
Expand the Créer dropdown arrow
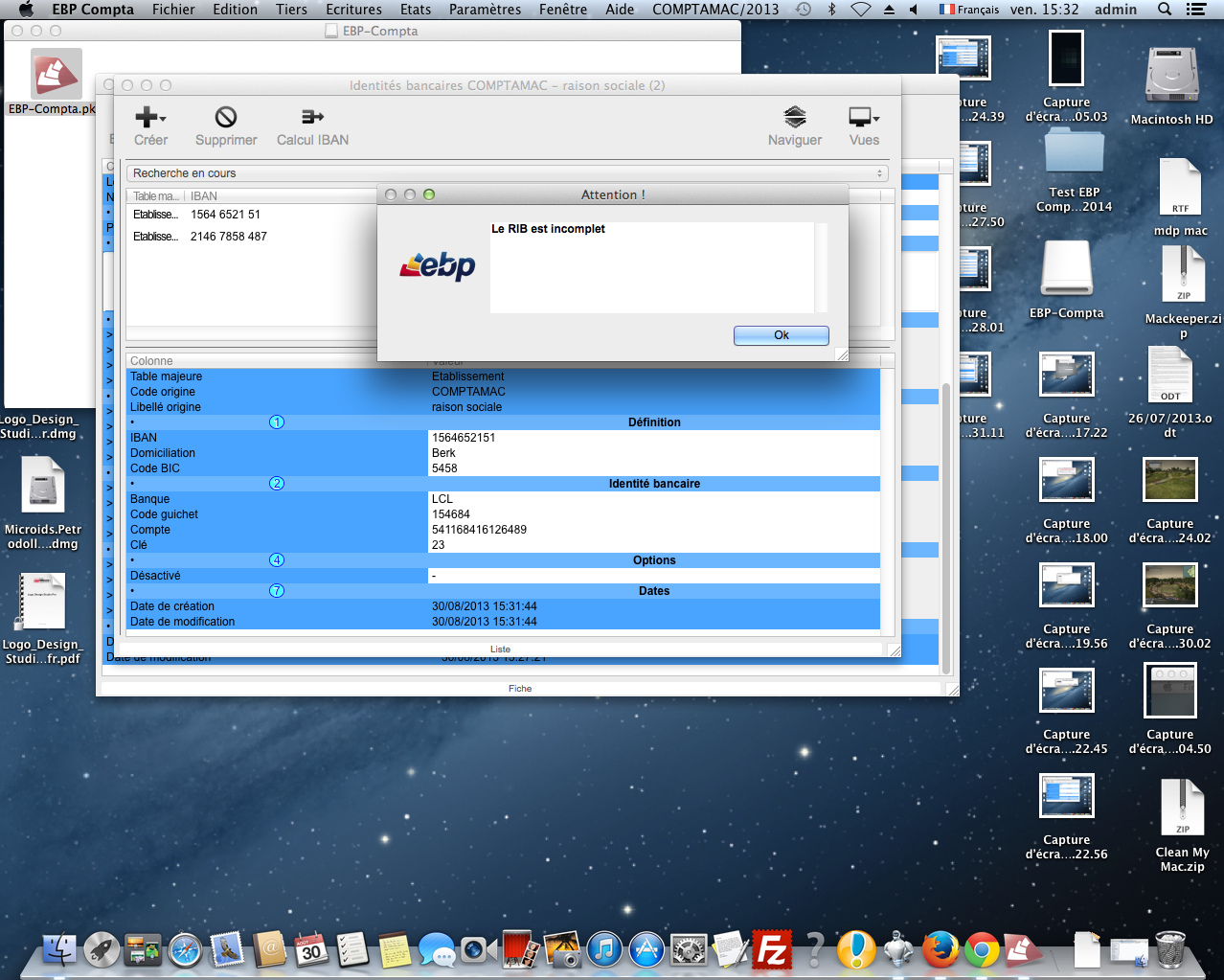tap(163, 119)
